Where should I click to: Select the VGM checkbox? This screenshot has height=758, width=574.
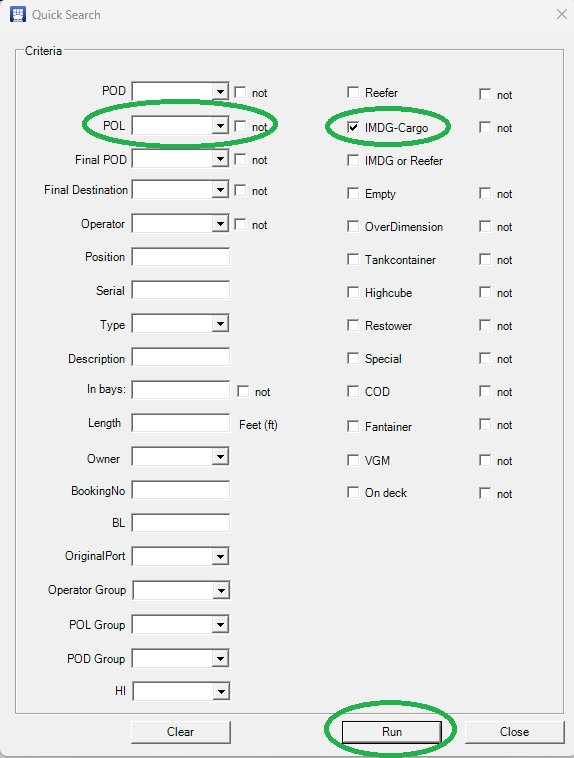pos(353,460)
